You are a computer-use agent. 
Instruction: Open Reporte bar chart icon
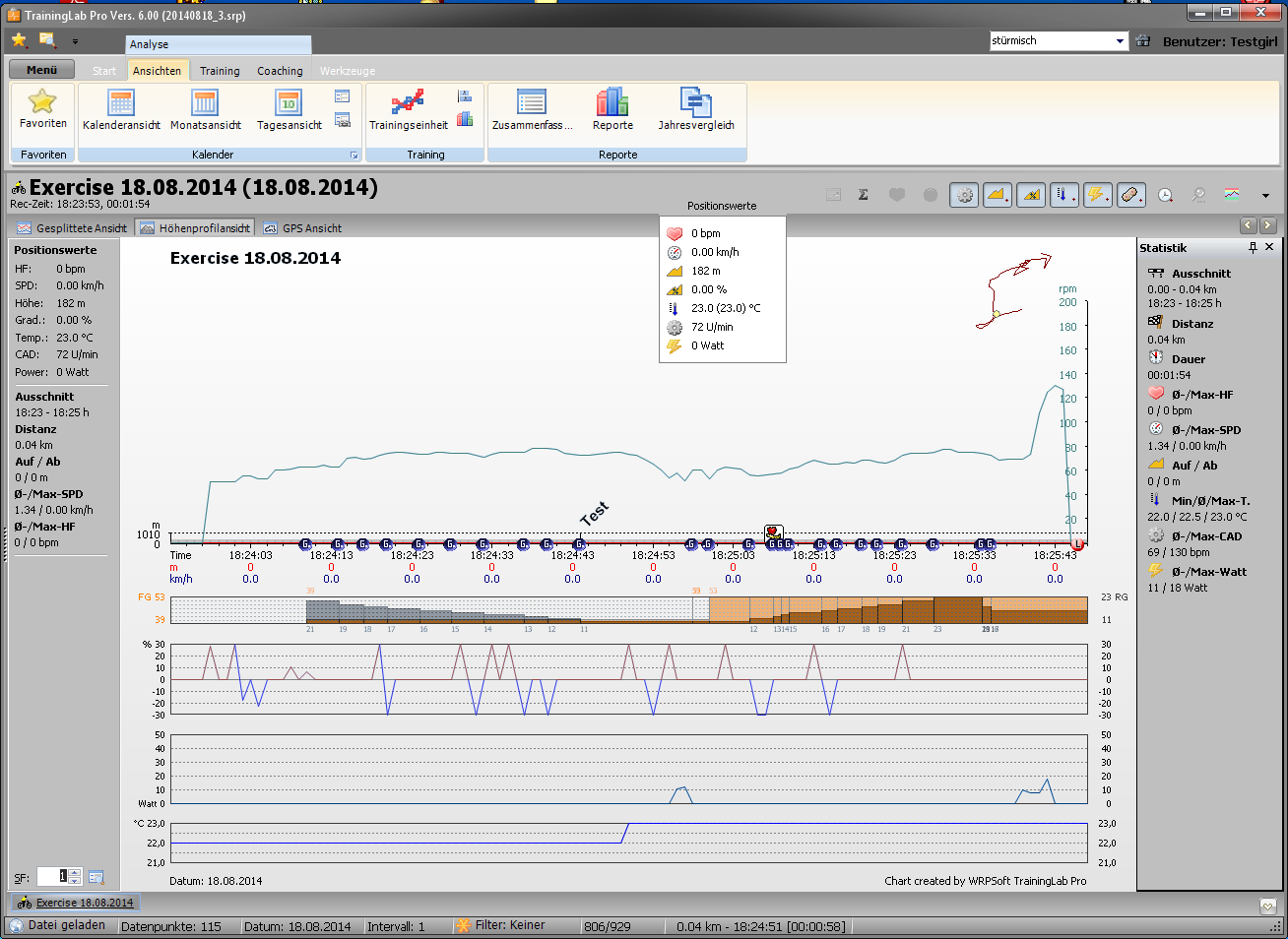coord(612,109)
